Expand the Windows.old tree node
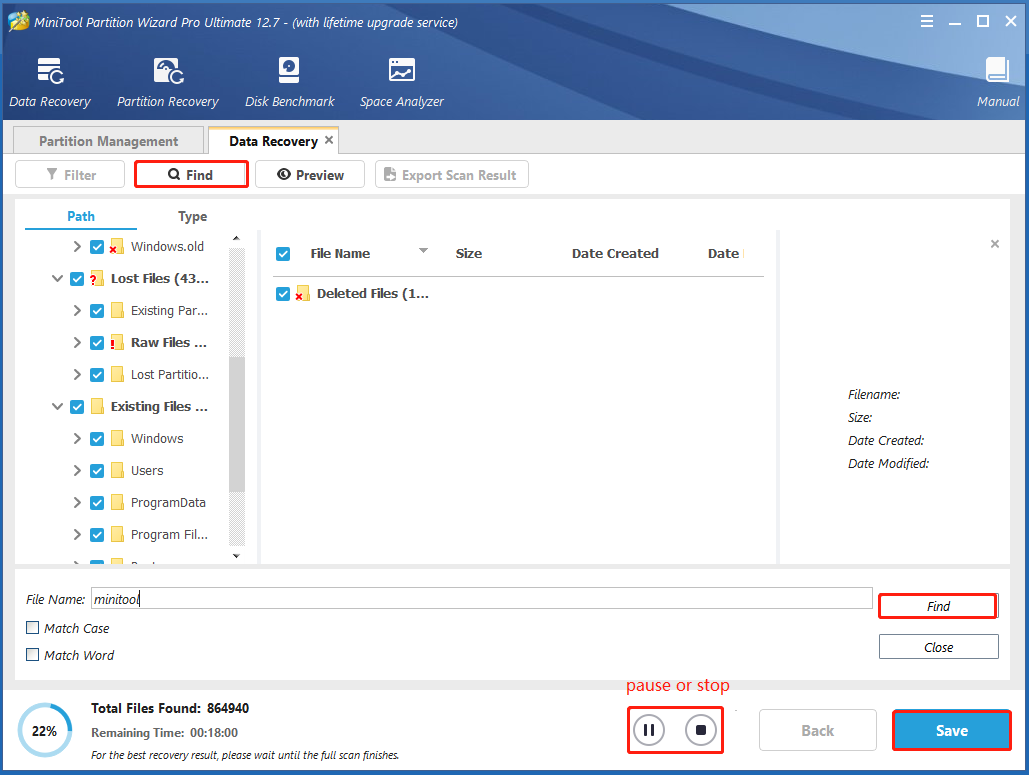The image size is (1029, 775). [77, 247]
